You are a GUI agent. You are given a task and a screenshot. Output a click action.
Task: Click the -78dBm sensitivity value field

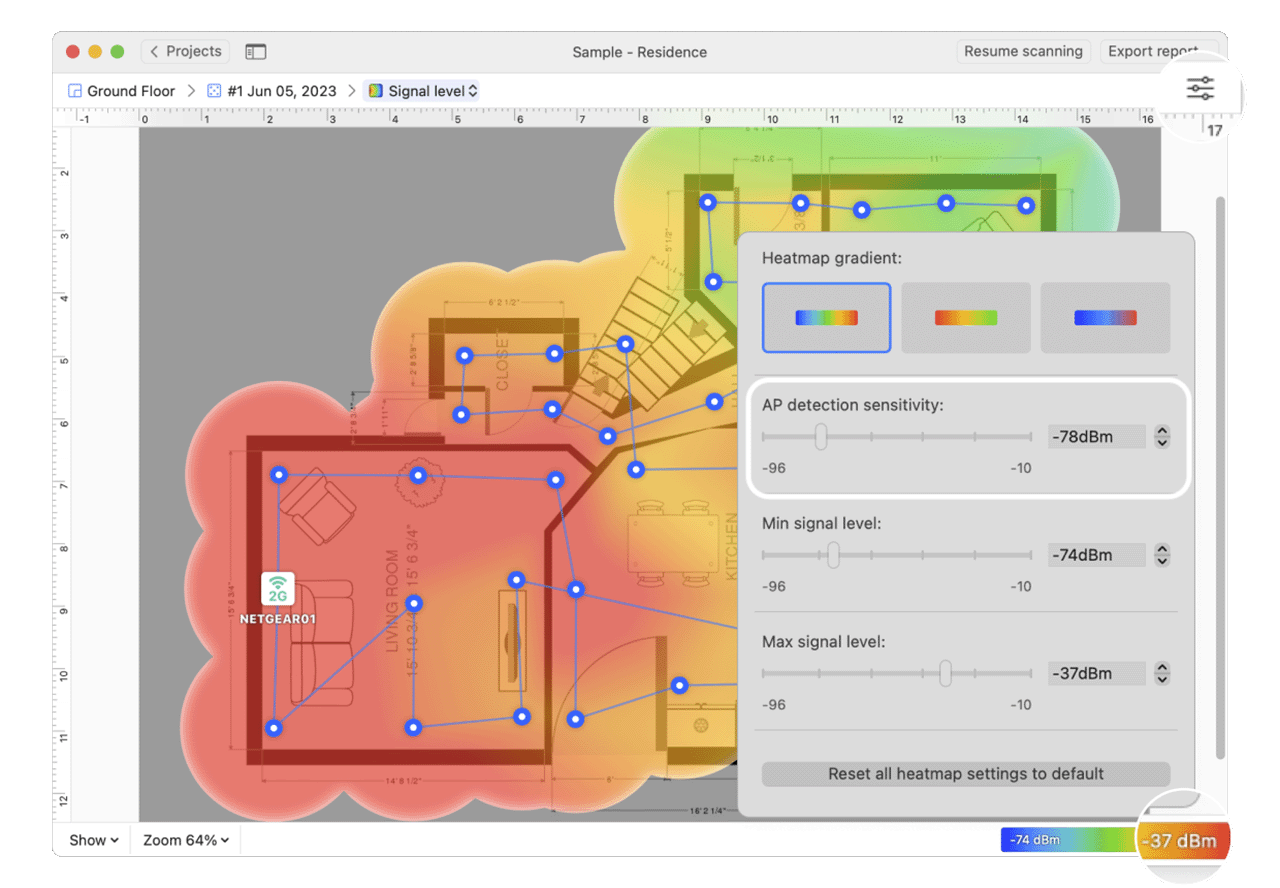1097,437
